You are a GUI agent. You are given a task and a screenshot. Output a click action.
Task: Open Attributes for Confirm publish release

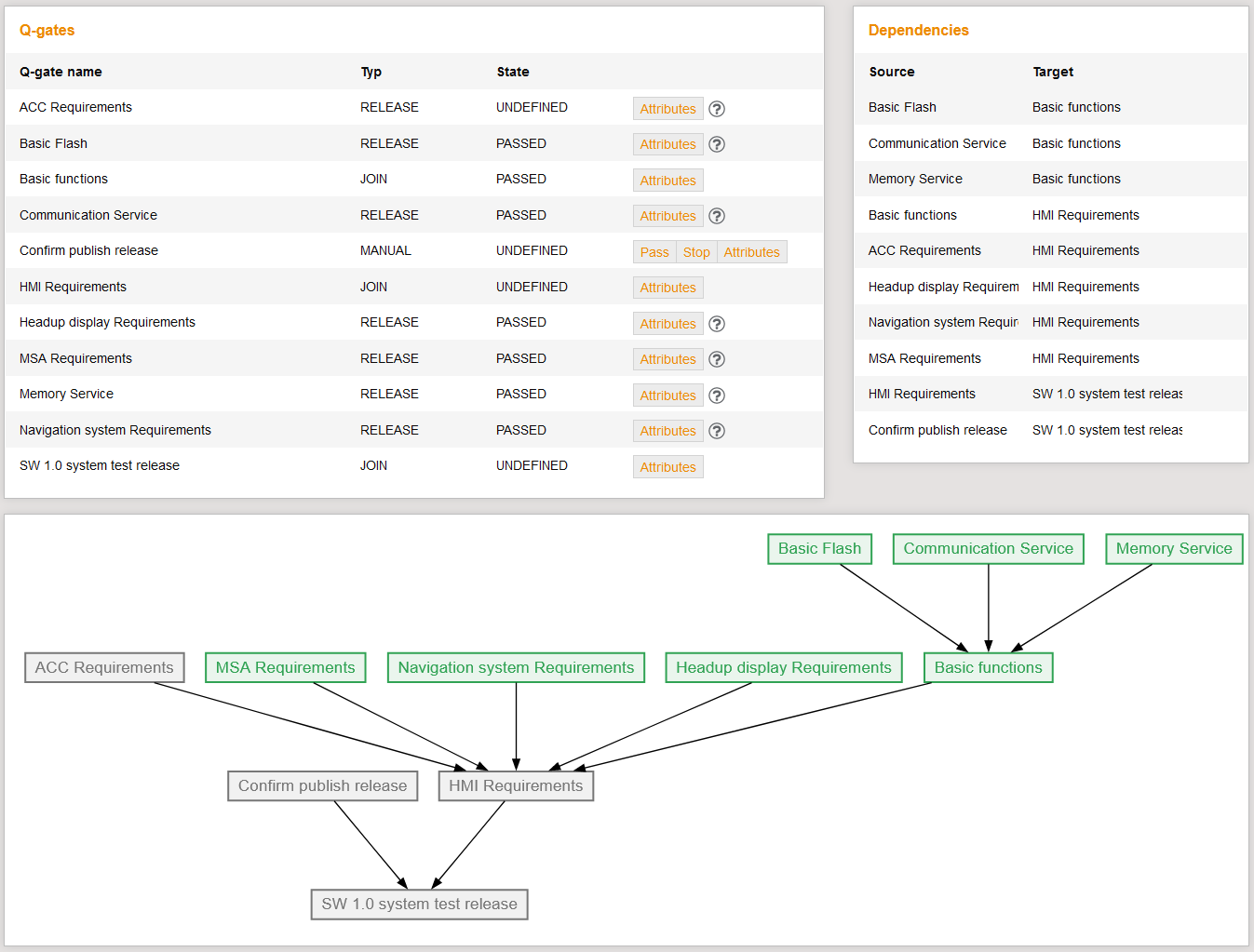751,251
